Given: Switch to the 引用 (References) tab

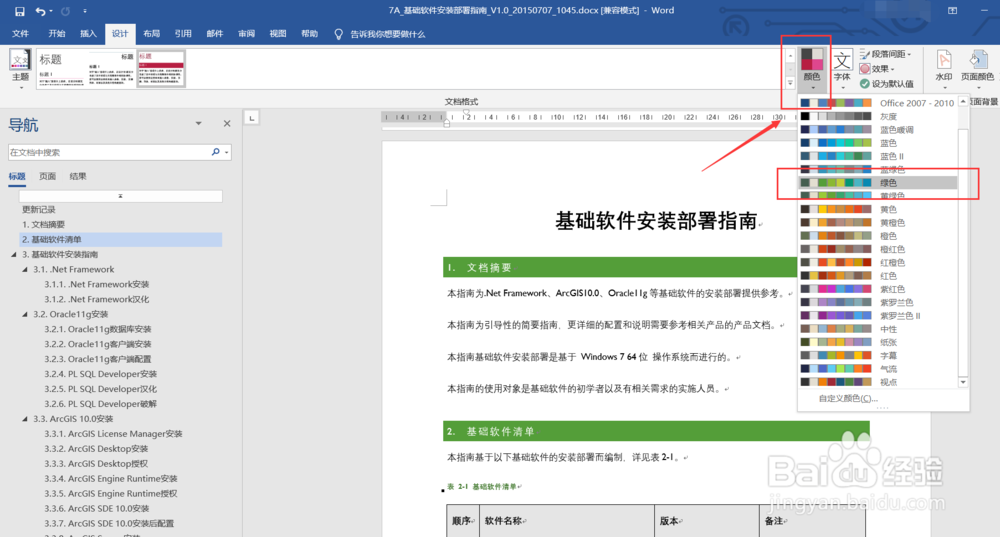Looking at the screenshot, I should coord(183,34).
